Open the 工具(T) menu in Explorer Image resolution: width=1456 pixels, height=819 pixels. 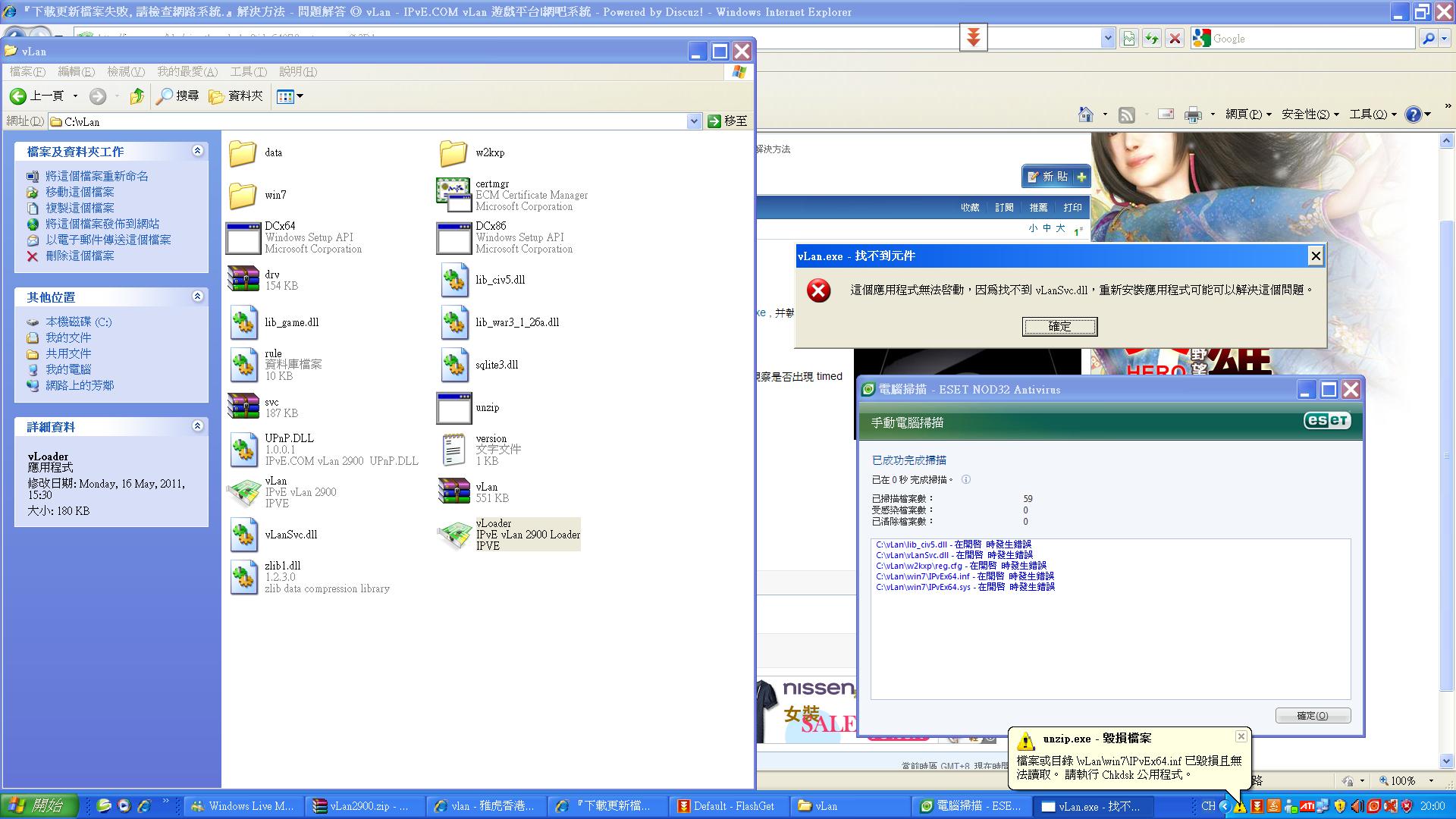248,71
